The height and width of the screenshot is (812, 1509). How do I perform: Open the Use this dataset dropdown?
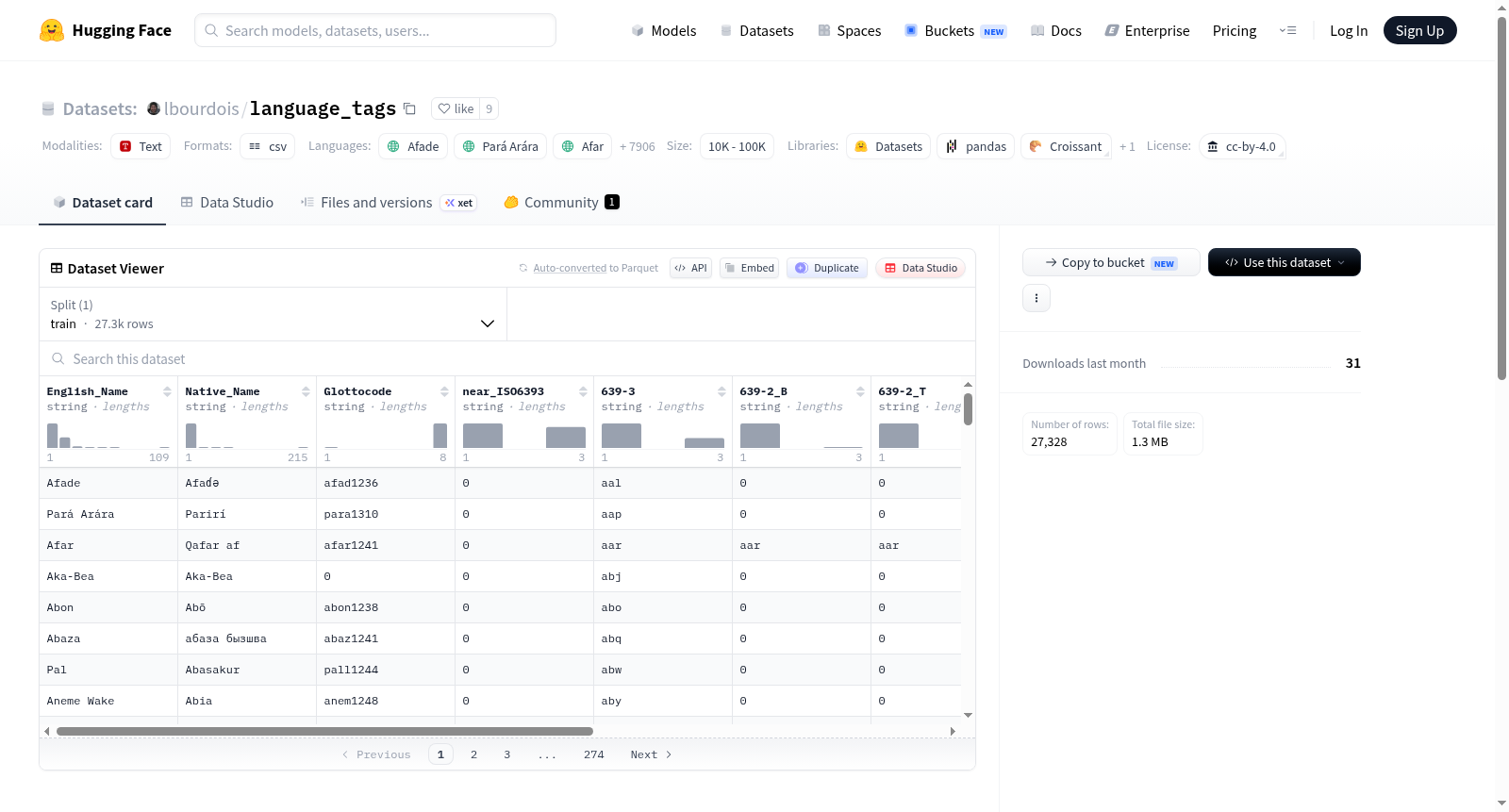click(1285, 262)
